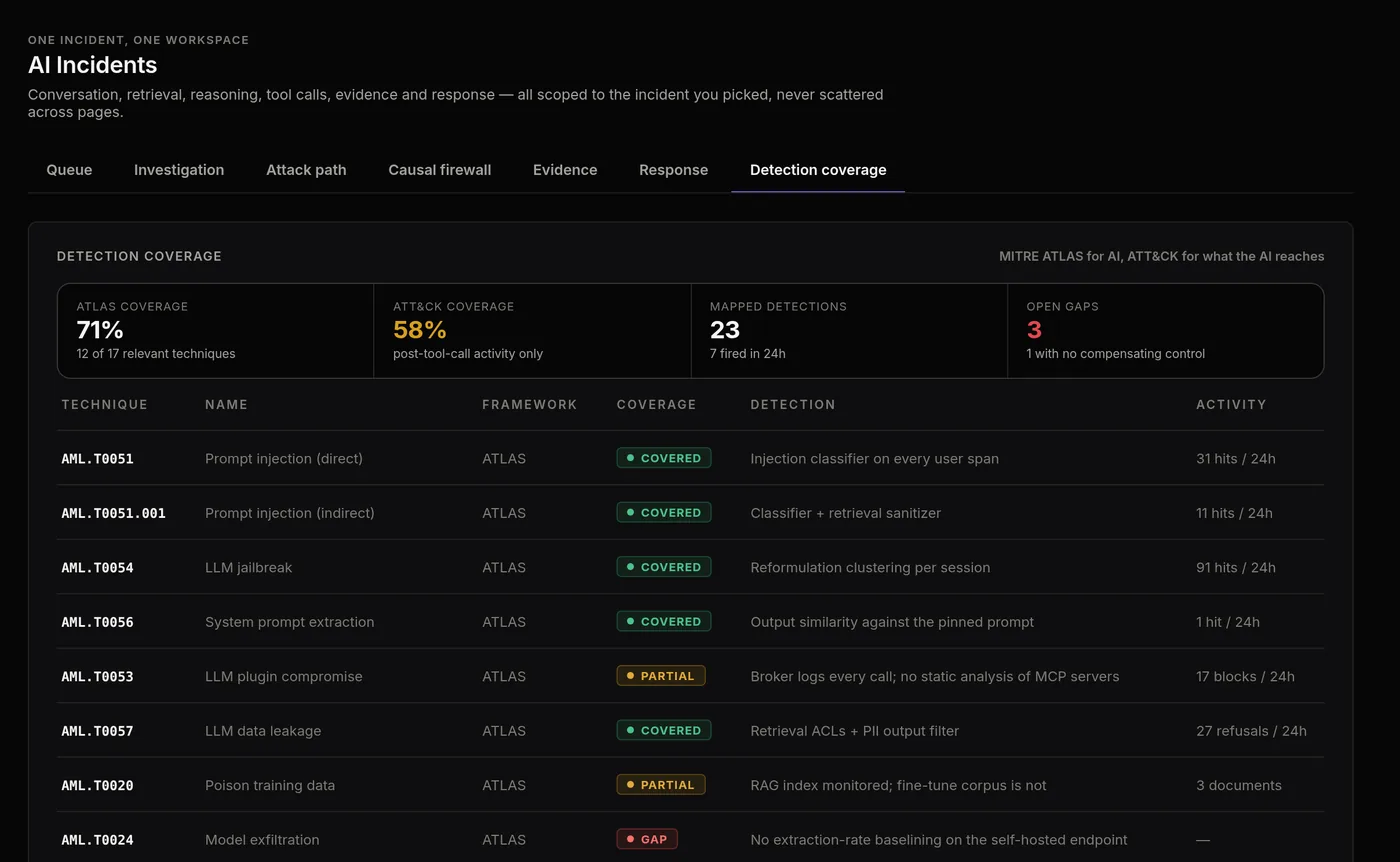Click the COVERED badge for Prompt injection (direct)
1400x862 pixels.
[x=664, y=458]
